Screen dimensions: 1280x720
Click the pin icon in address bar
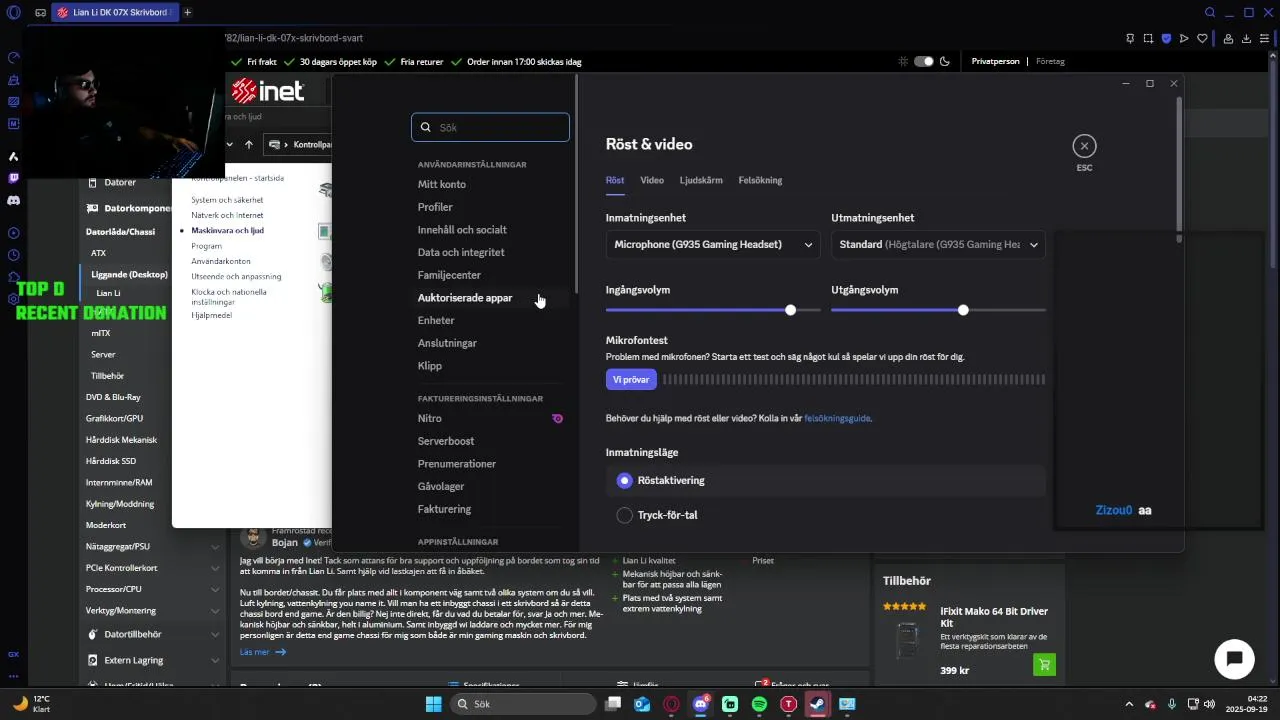pyautogui.click(x=1130, y=39)
